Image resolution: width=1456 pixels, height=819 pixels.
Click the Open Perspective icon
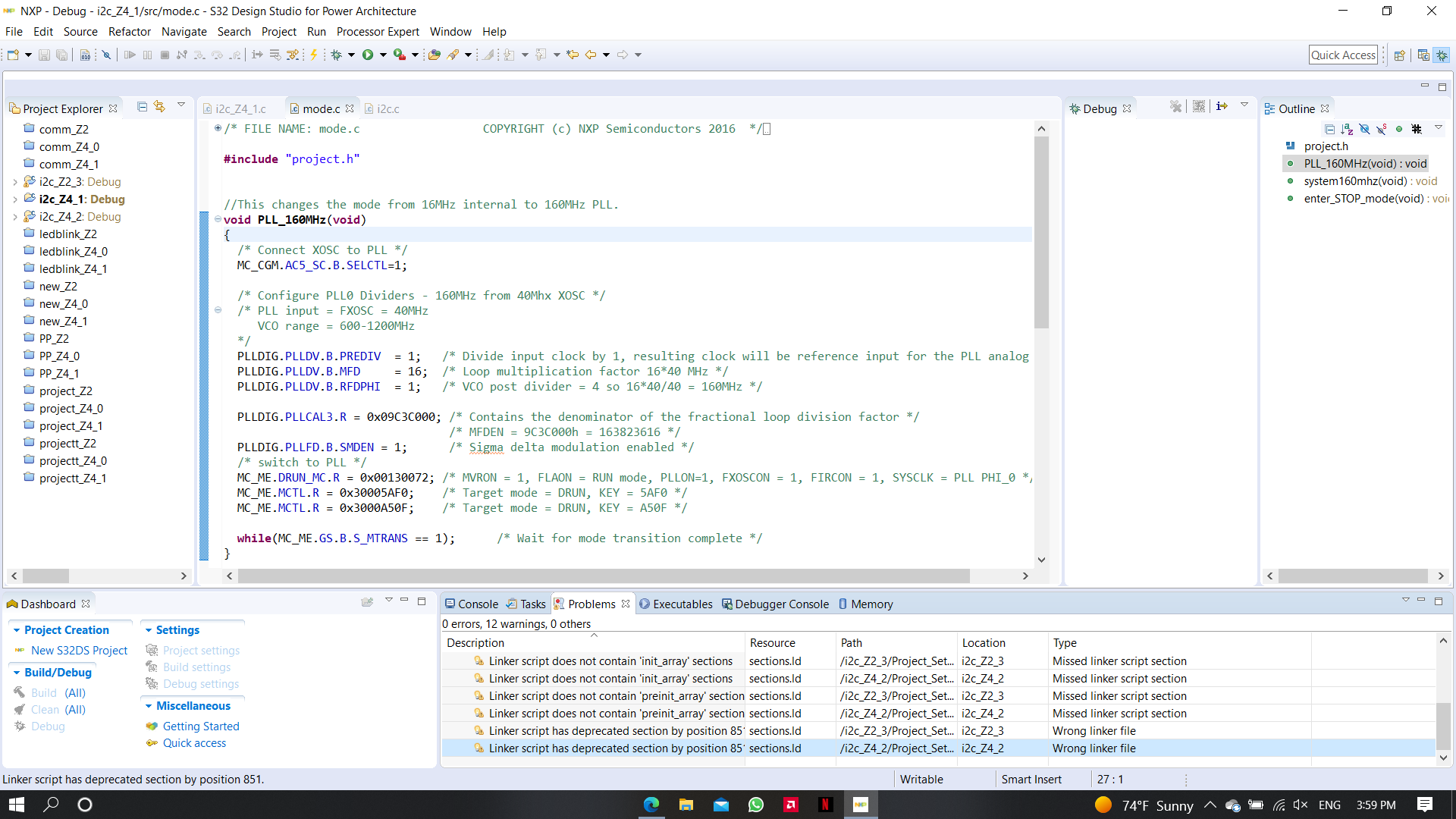pyautogui.click(x=1400, y=55)
